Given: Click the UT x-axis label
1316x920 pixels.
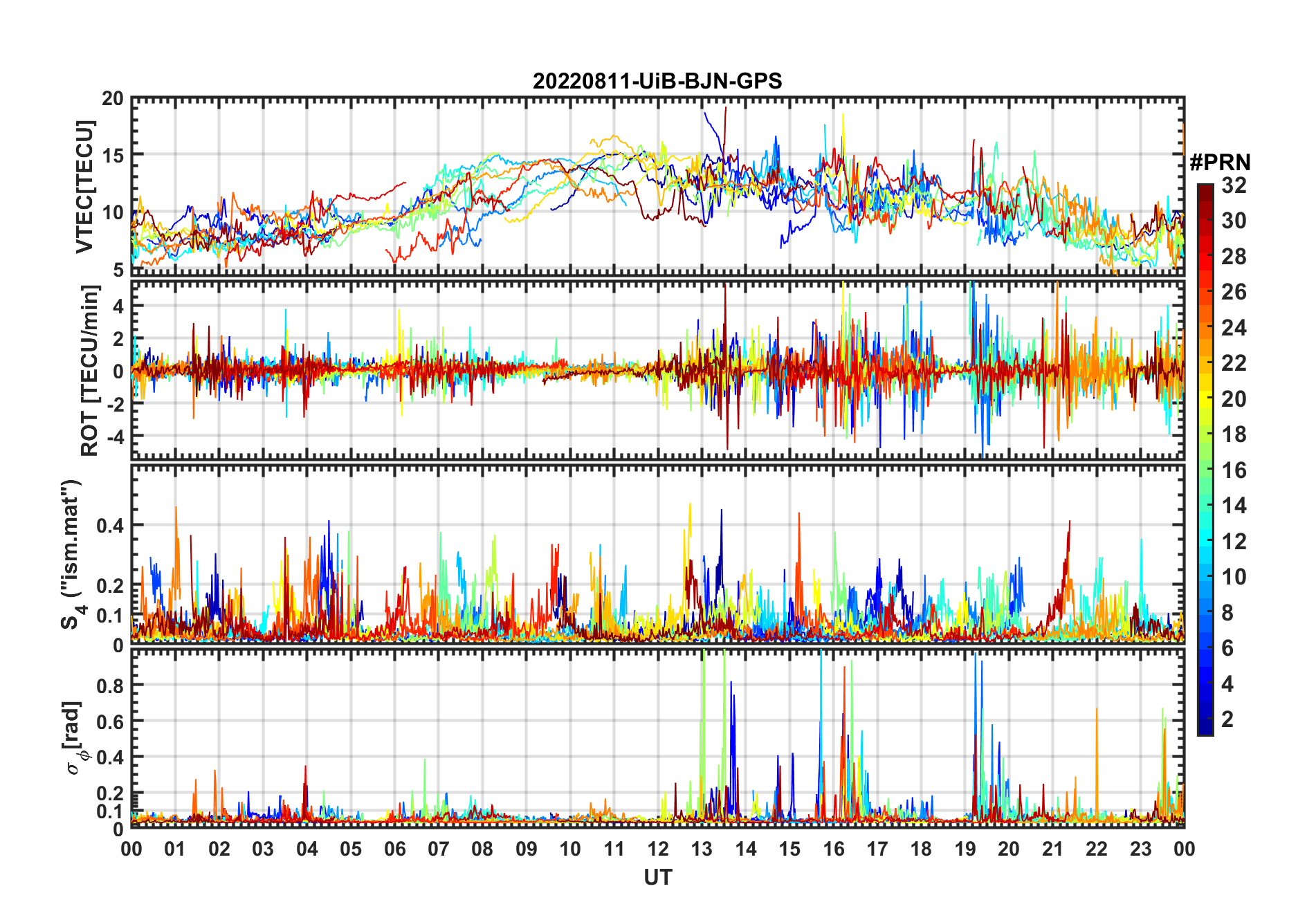Looking at the screenshot, I should 657,877.
